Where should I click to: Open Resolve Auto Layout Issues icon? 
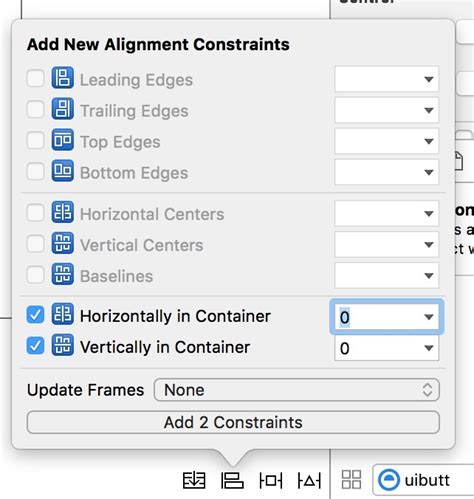[x=309, y=480]
